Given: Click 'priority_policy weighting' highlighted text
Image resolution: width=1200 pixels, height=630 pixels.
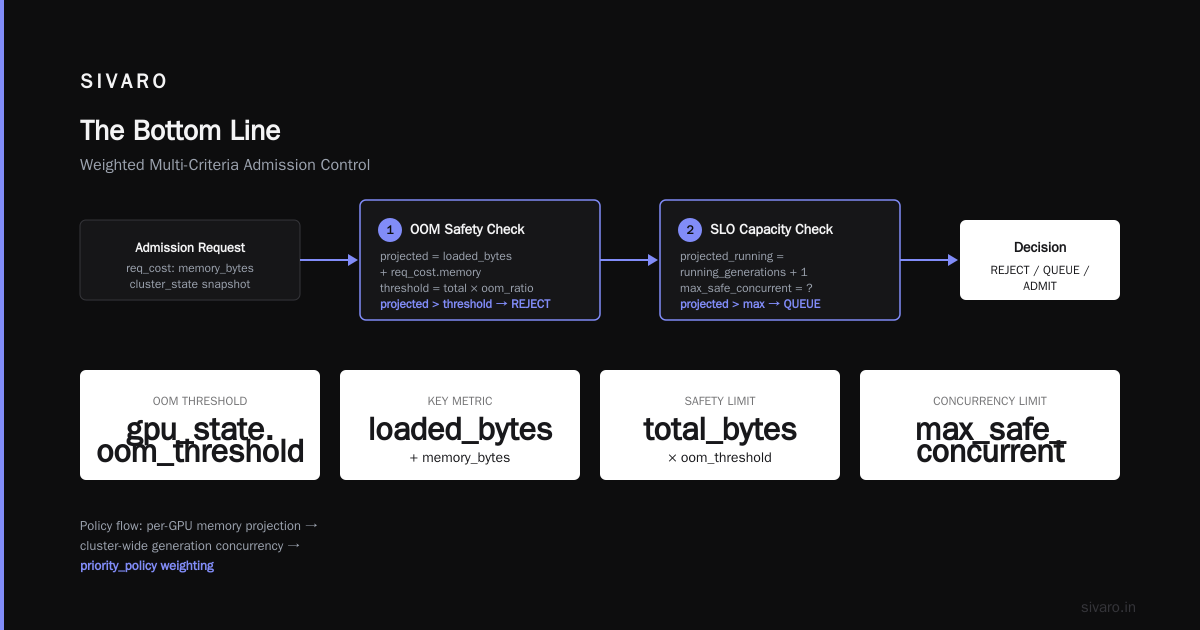Looking at the screenshot, I should [x=147, y=566].
